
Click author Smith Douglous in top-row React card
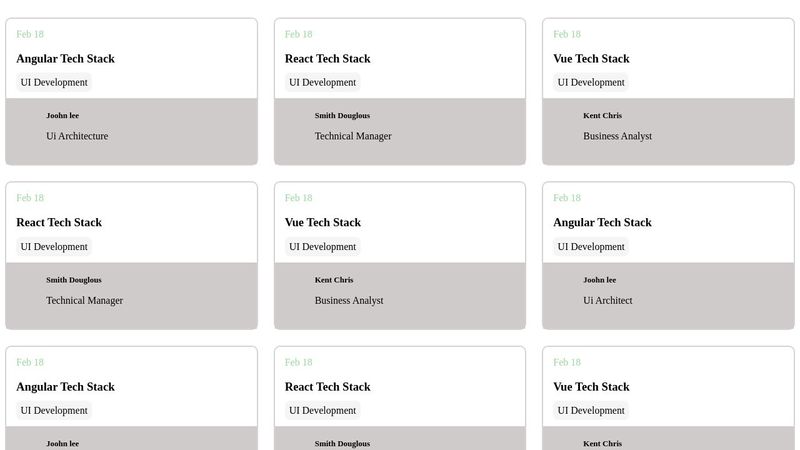point(342,116)
